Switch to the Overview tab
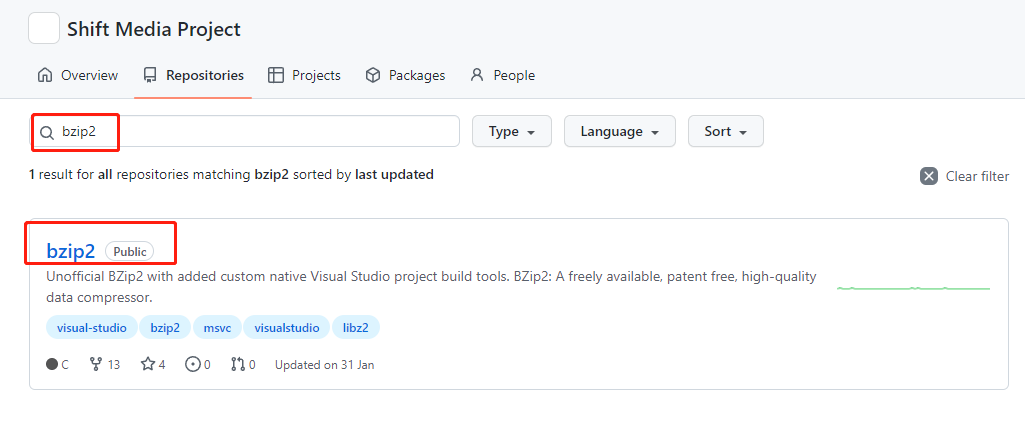Image resolution: width=1025 pixels, height=421 pixels. [77, 75]
